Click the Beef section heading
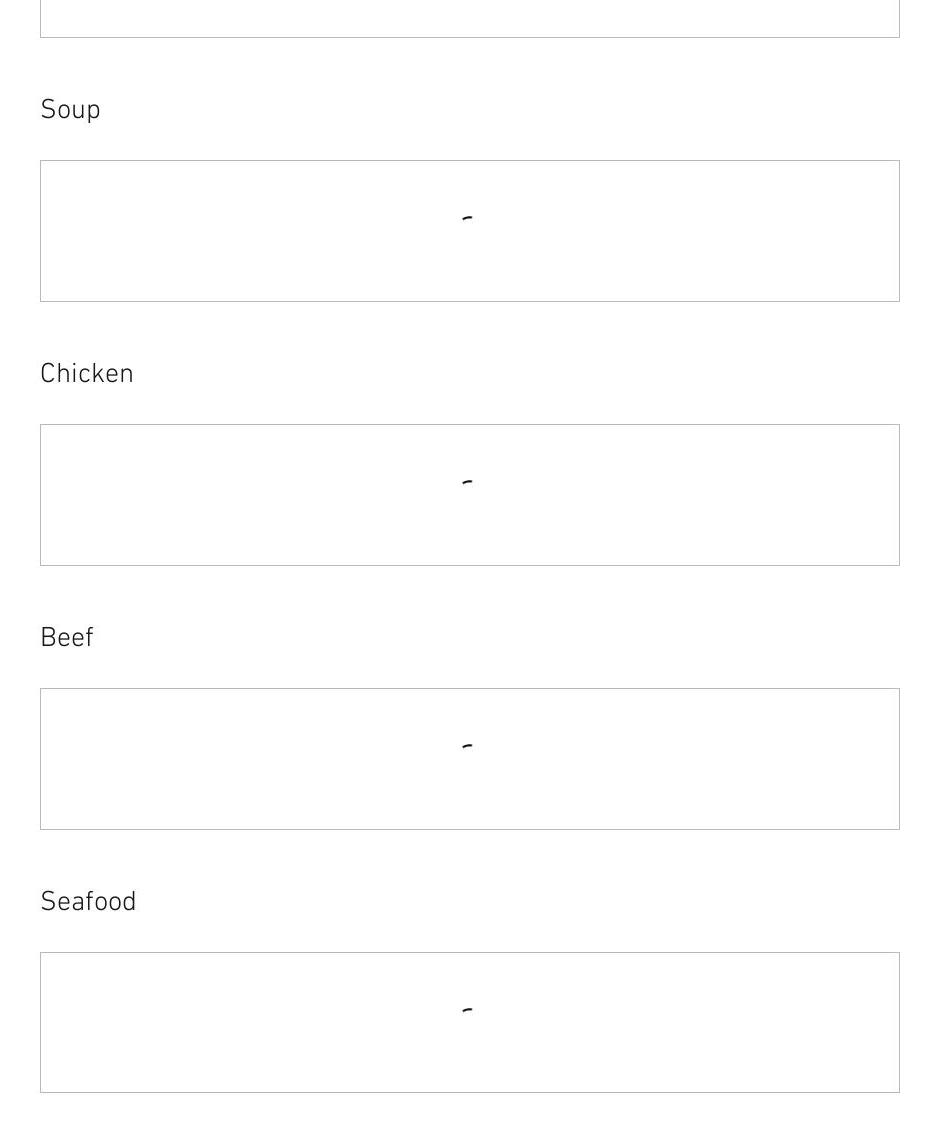This screenshot has height=1122, width=925. [x=67, y=638]
